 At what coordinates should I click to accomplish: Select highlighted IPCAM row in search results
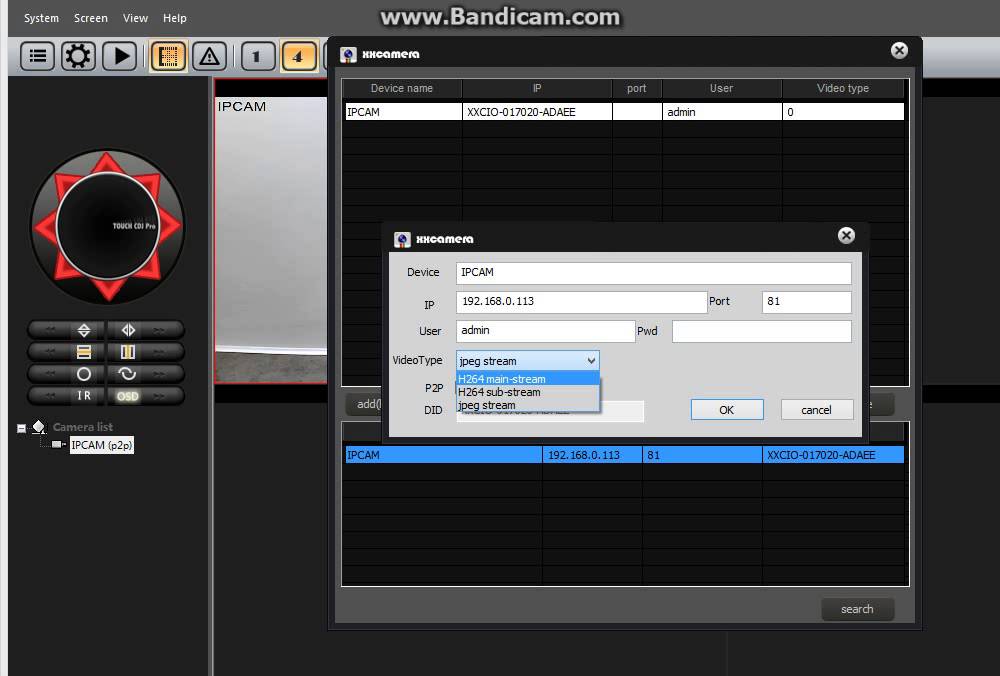(624, 455)
